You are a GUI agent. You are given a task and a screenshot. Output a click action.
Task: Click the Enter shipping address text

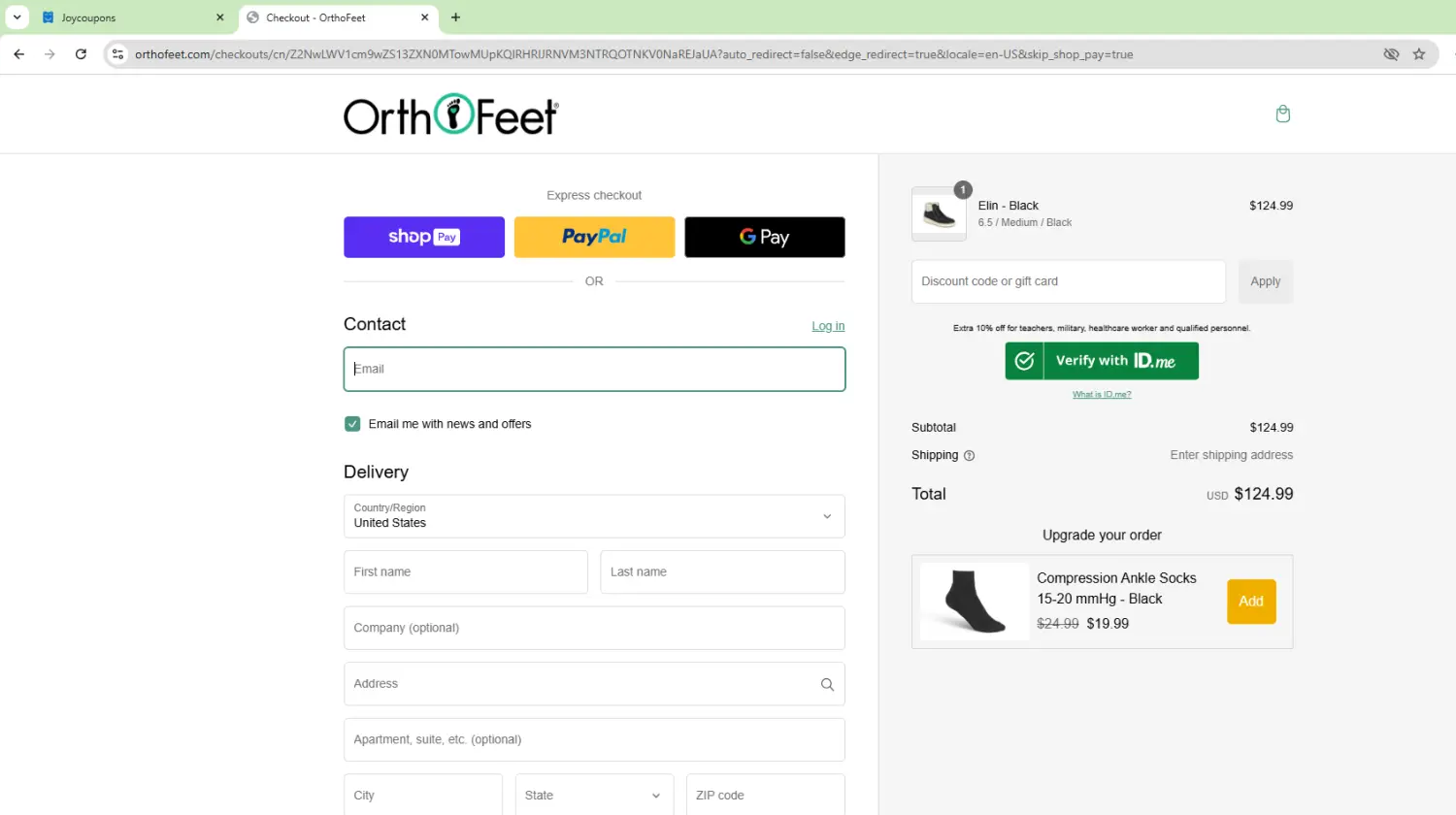tap(1232, 455)
